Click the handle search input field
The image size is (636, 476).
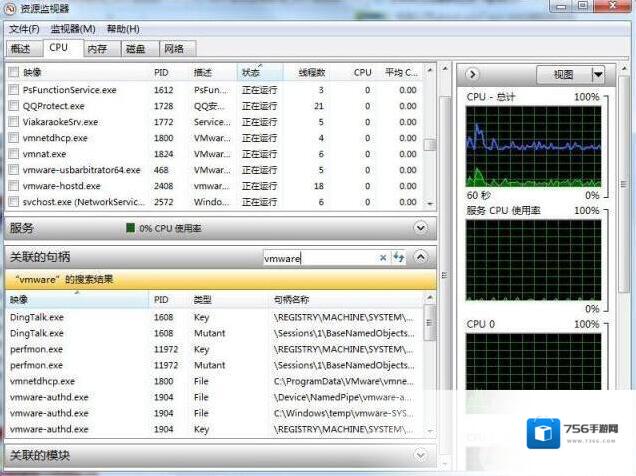pyautogui.click(x=319, y=258)
